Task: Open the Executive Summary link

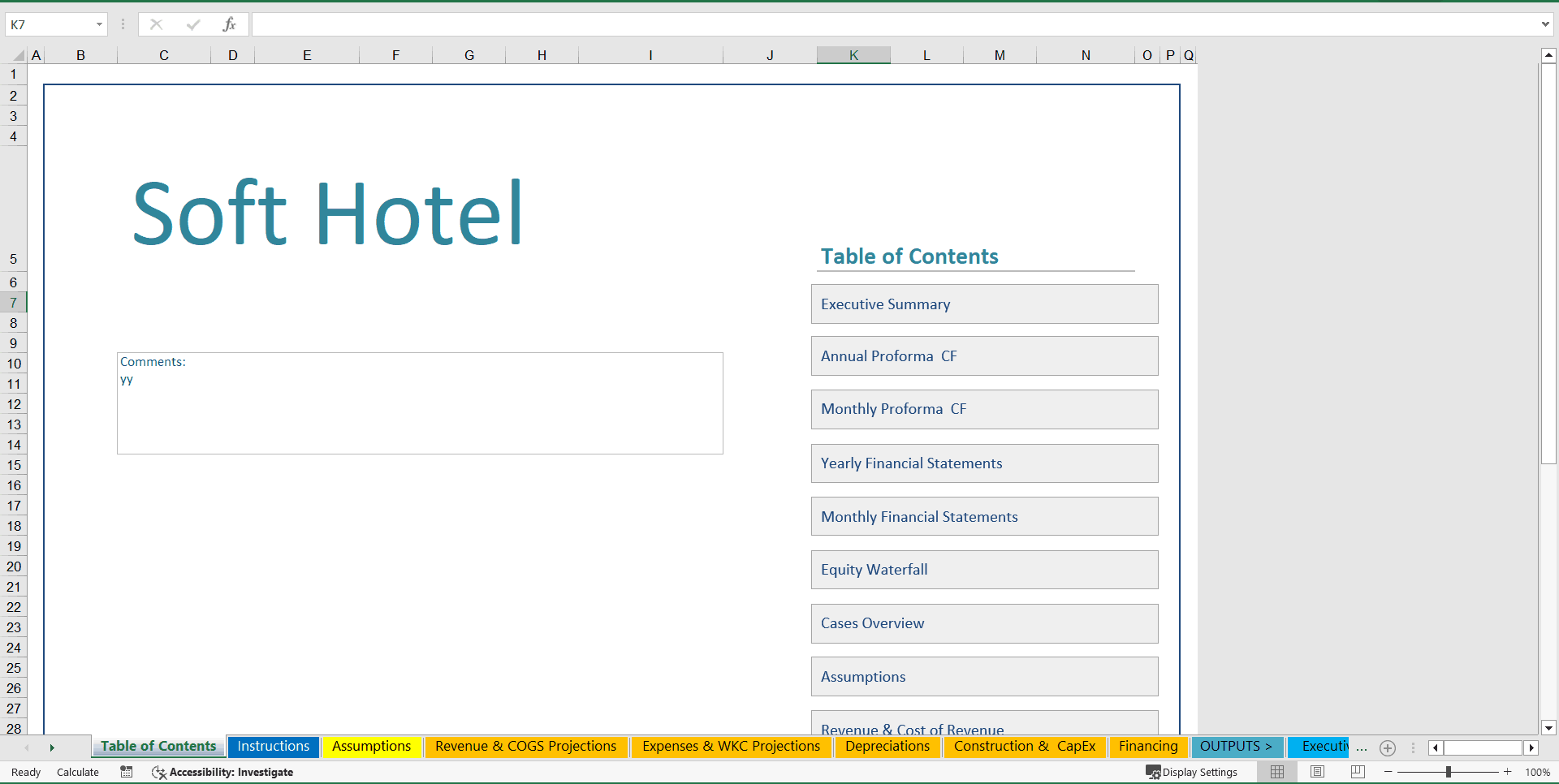Action: (x=983, y=304)
